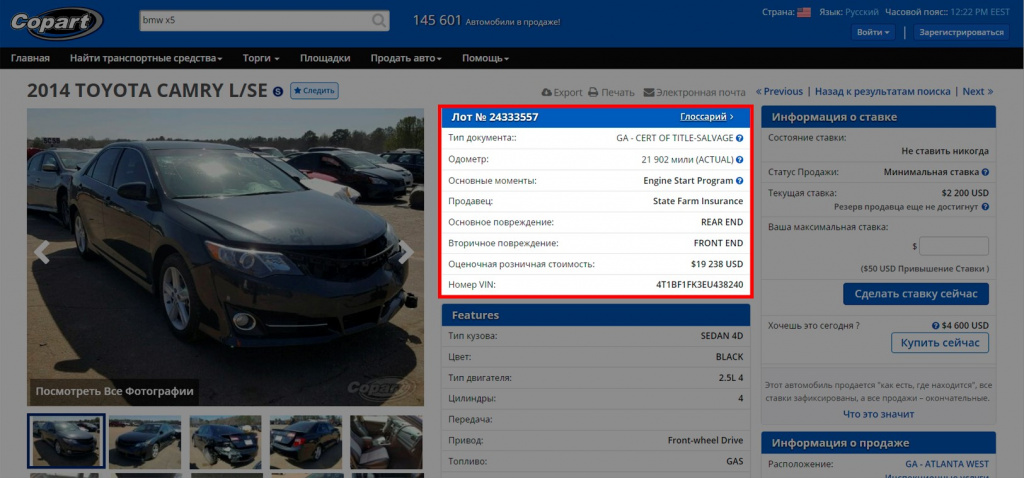Image resolution: width=1024 pixels, height=478 pixels.
Task: Click Назад к результатам поиска link
Action: pyautogui.click(x=882, y=91)
